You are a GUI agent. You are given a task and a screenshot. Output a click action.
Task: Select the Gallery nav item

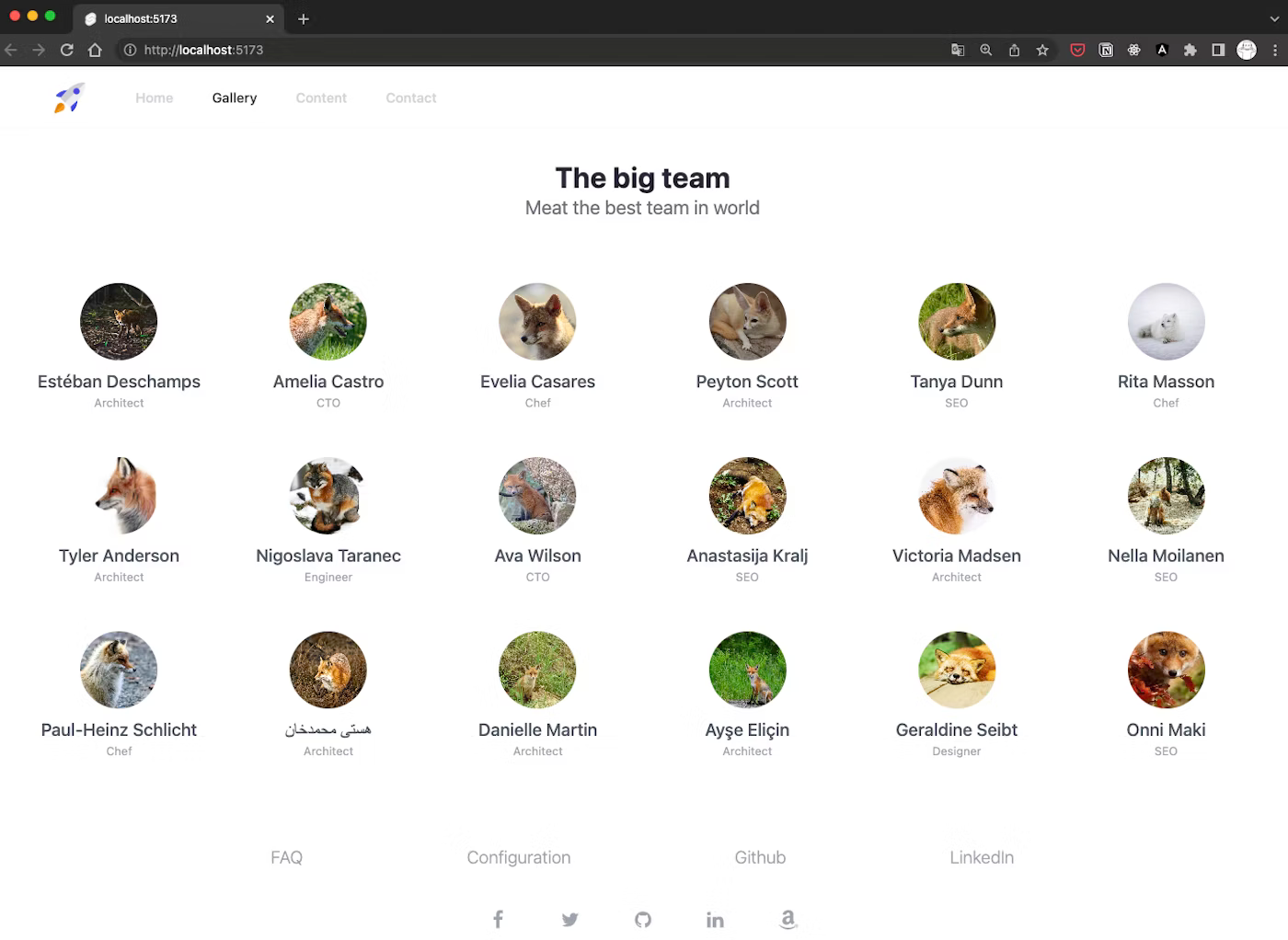pyautogui.click(x=235, y=97)
